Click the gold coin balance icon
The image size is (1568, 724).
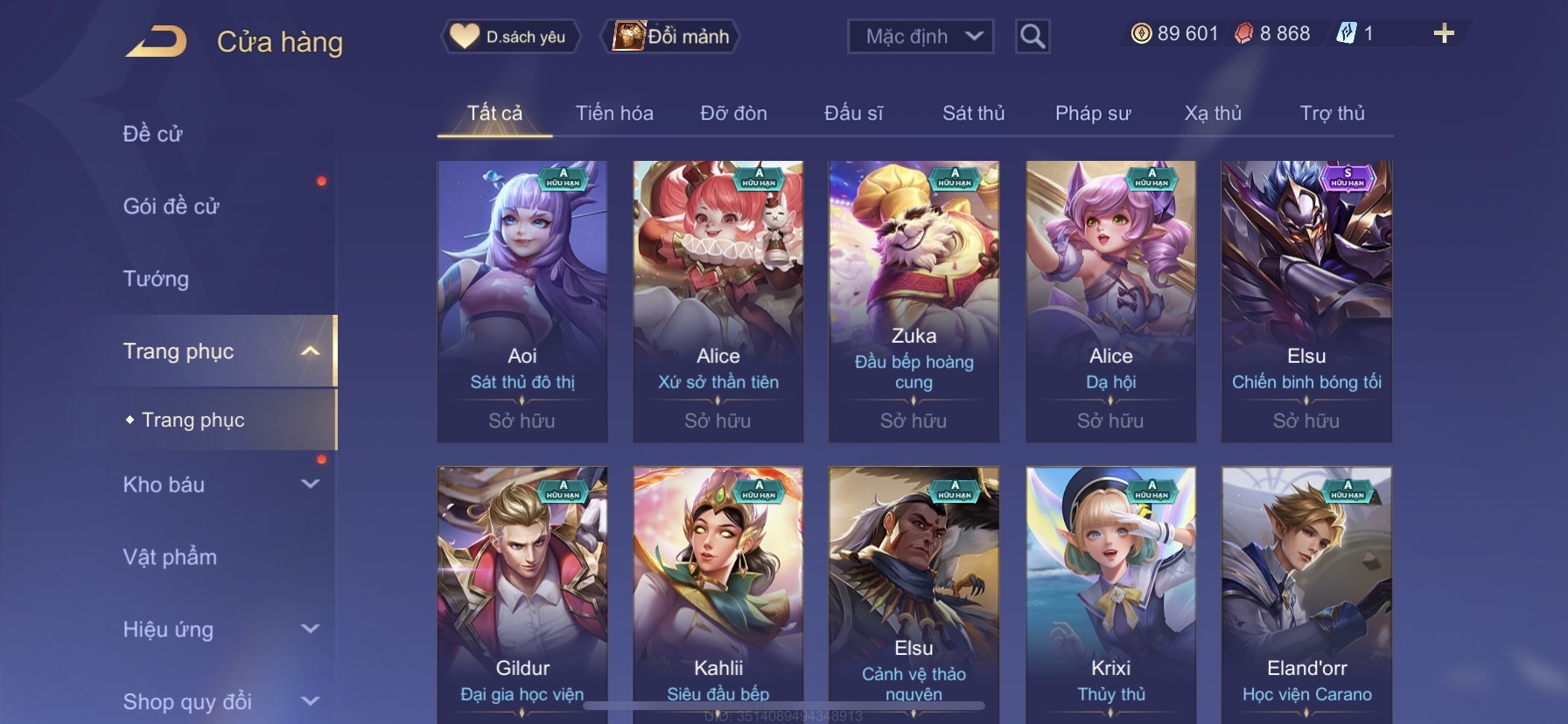coord(1141,34)
